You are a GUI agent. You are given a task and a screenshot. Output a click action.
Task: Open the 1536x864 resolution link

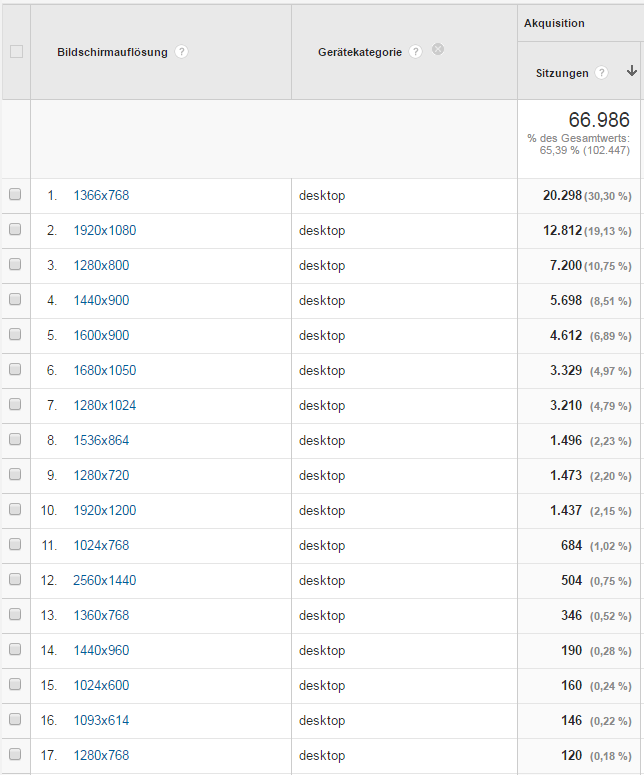tap(101, 441)
